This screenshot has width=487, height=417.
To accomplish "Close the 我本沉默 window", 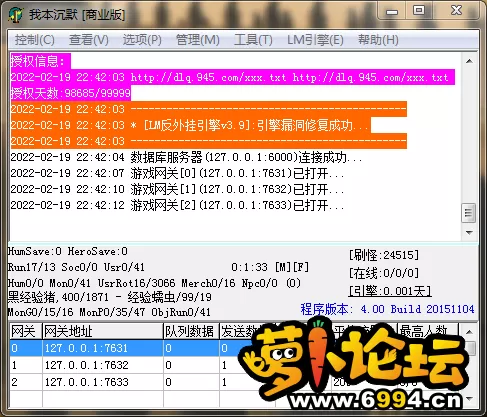I will [456, 11].
